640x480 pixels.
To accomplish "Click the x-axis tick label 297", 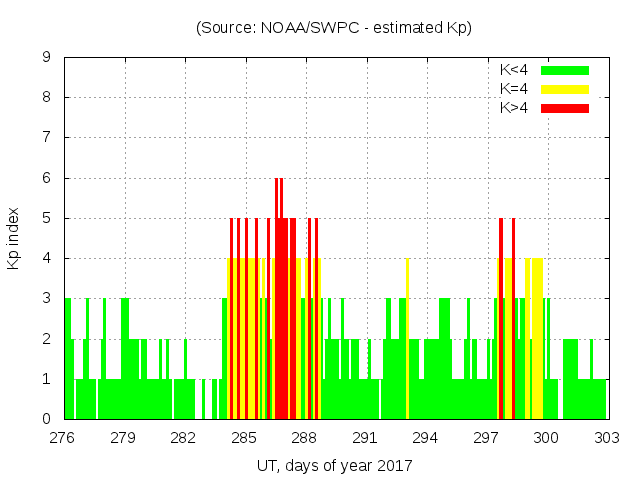I will (485, 438).
